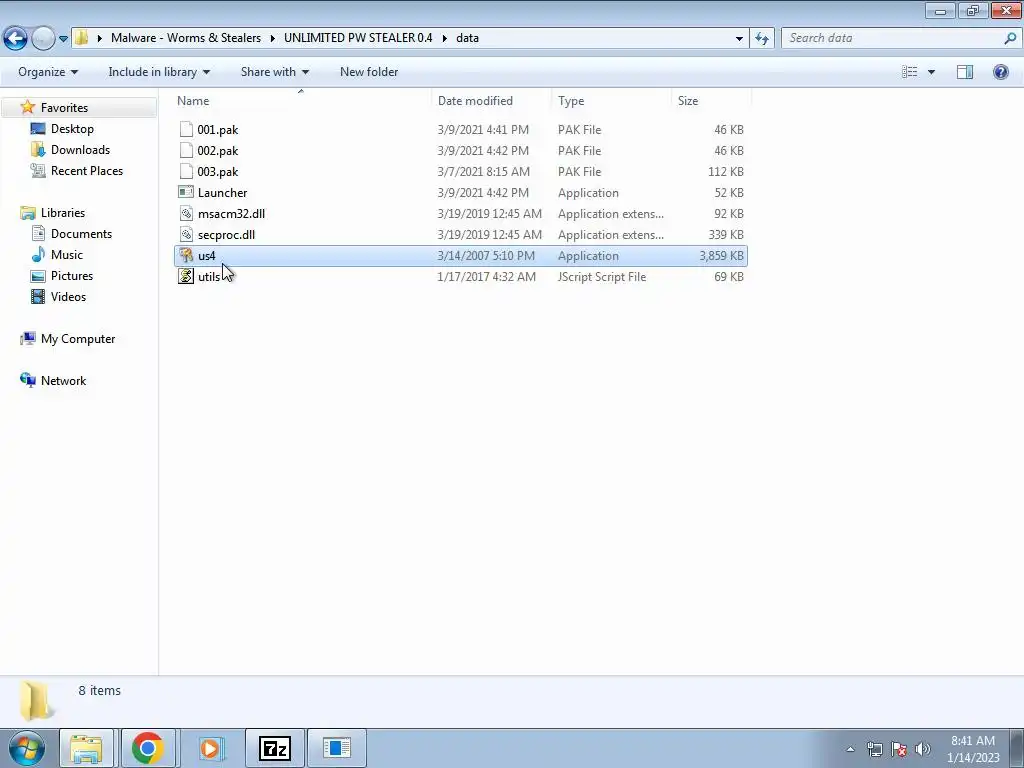Open the Pictures library
Screen dimensions: 1024x768
pos(72,276)
